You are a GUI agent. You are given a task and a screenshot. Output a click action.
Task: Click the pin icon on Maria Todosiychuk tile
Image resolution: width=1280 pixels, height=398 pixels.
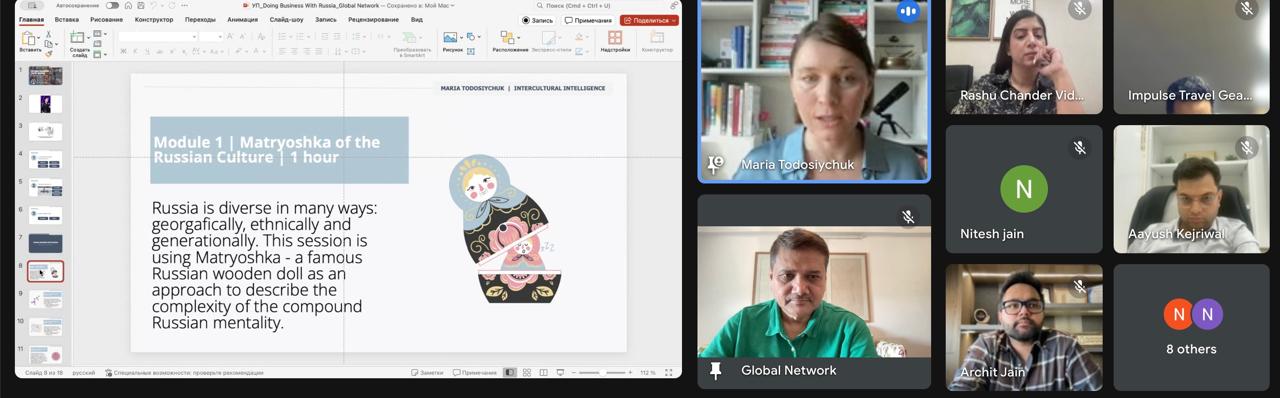click(715, 165)
